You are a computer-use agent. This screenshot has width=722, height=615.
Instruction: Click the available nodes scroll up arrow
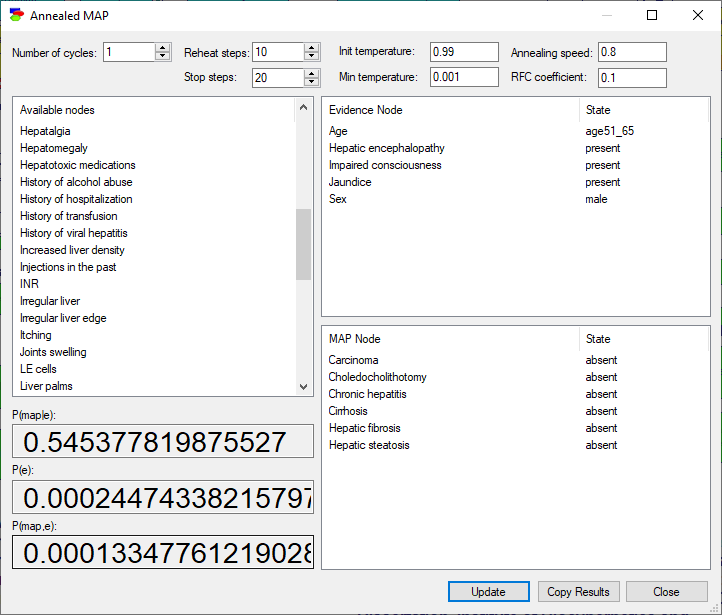[303, 107]
